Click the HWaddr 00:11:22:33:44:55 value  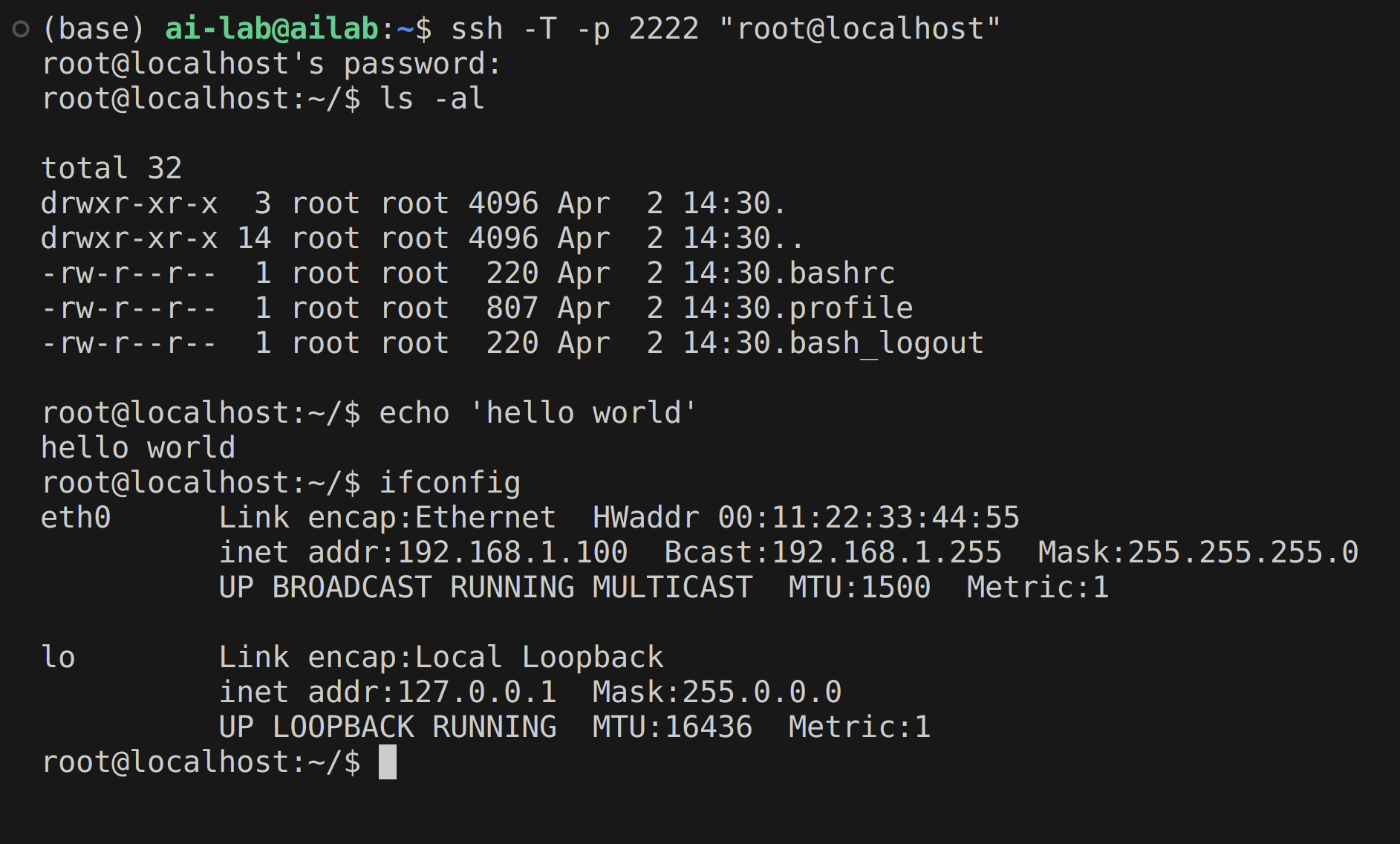(x=807, y=518)
